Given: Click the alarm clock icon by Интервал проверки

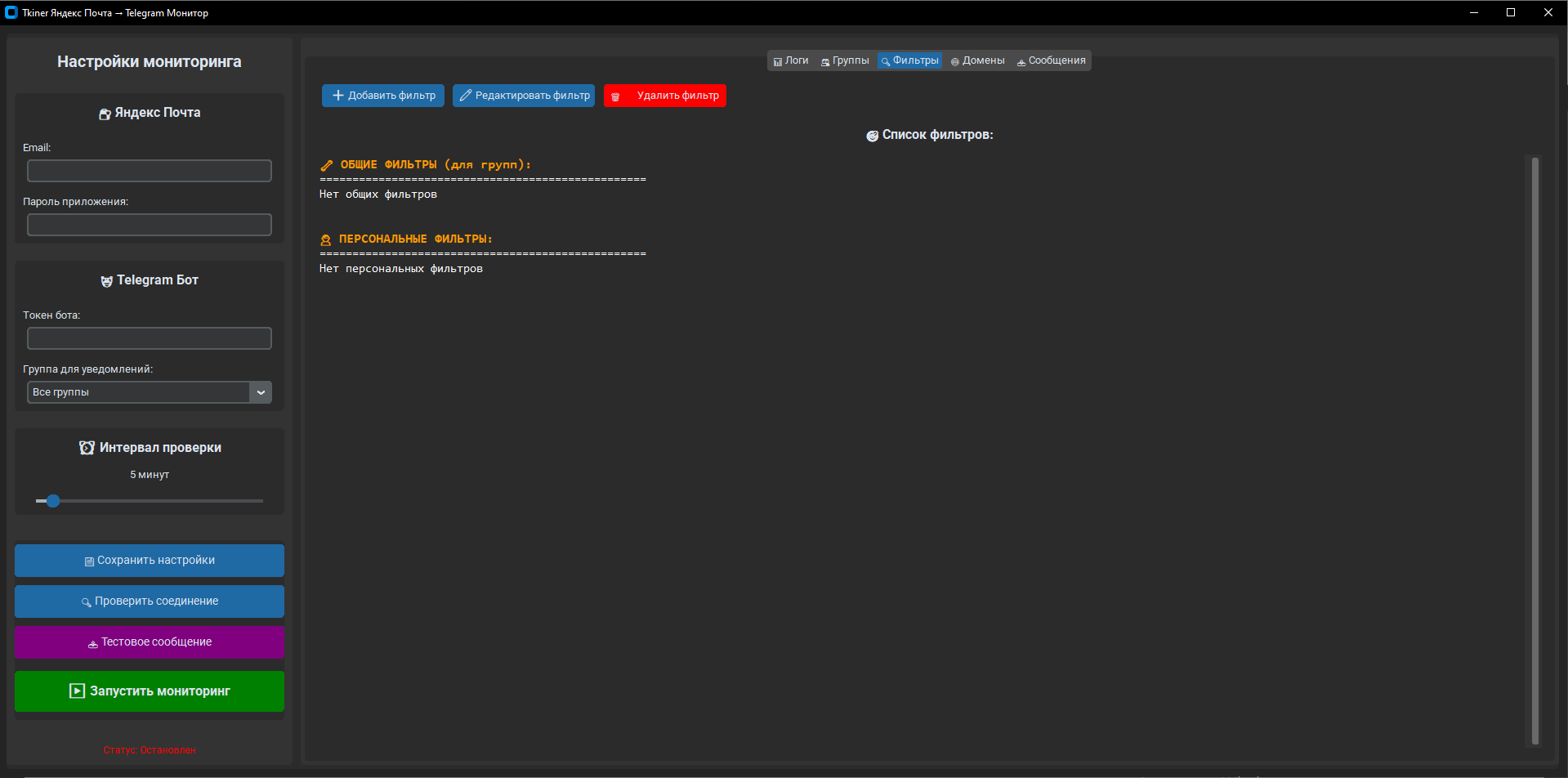Looking at the screenshot, I should 87,448.
